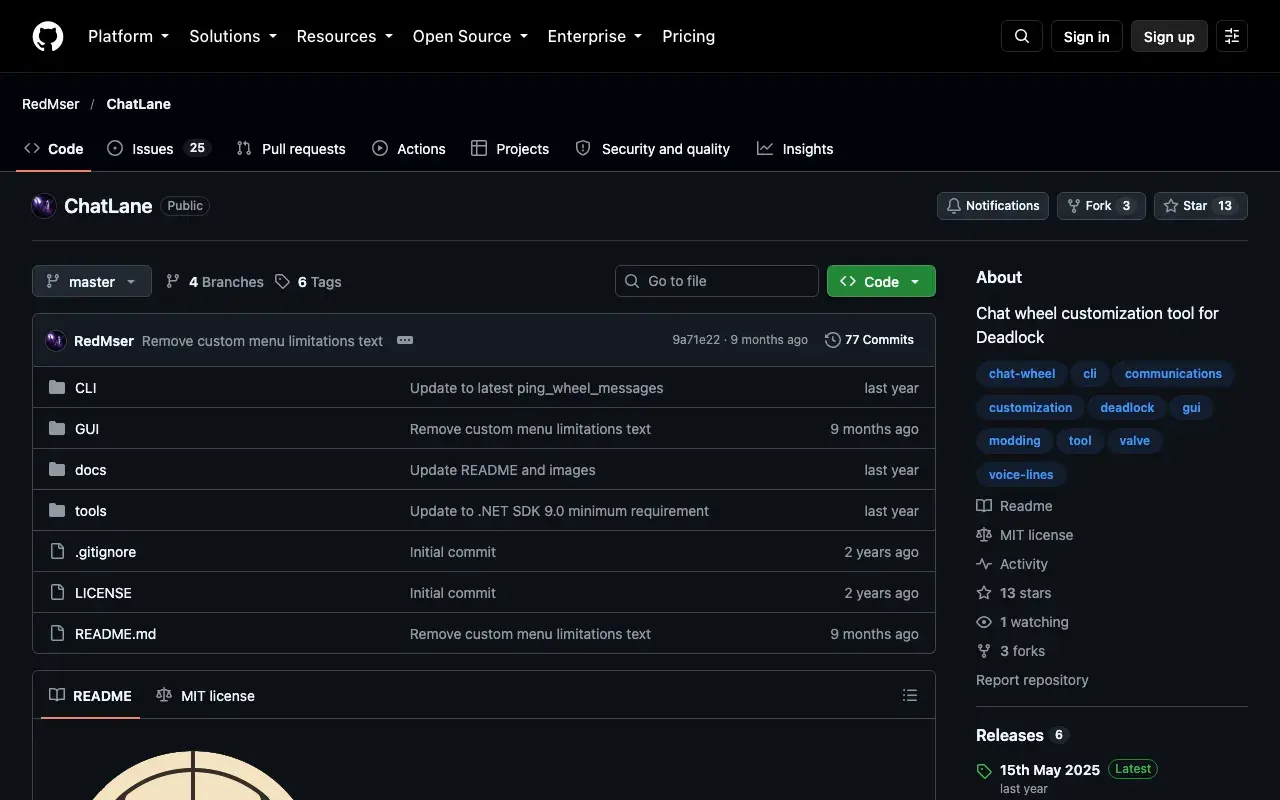Open the 15th May 2025 release
This screenshot has height=800, width=1280.
pos(1050,770)
